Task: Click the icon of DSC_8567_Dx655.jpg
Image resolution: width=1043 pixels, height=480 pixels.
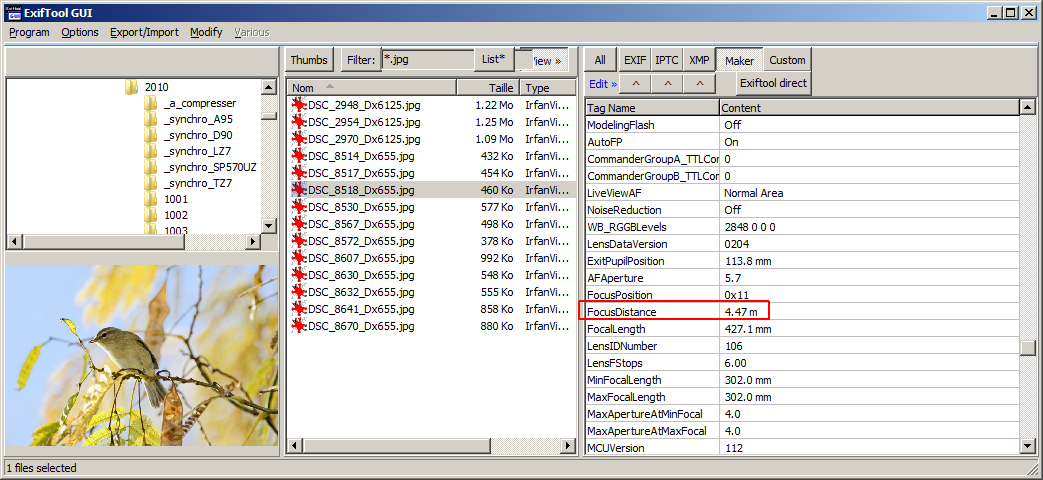Action: tap(299, 224)
